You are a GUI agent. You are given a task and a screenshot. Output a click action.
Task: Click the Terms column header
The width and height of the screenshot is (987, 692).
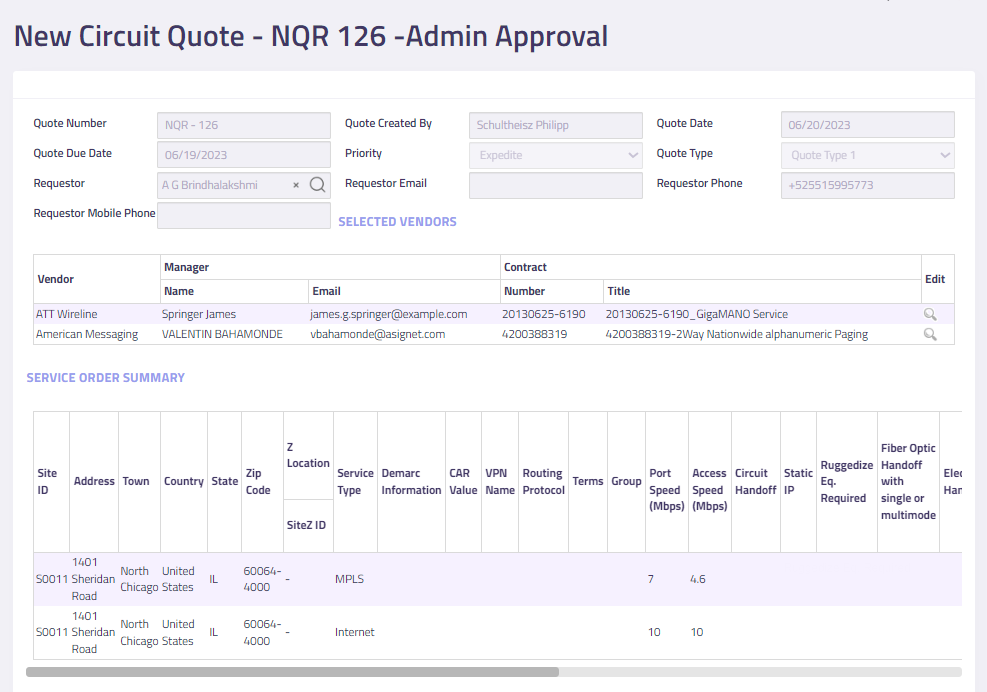(x=588, y=481)
